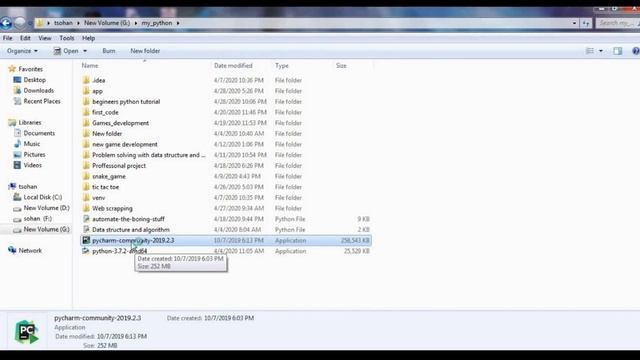Select Data structure and algorithm file icon
This screenshot has height=360, width=640.
point(86,229)
